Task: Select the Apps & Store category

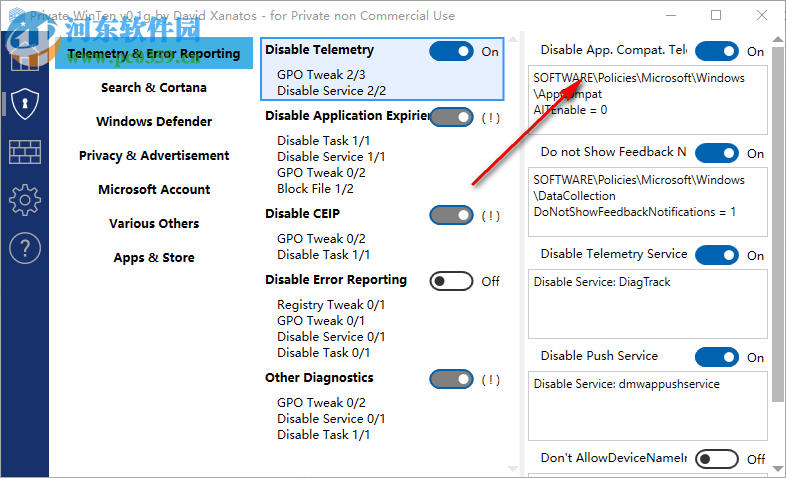Action: point(154,258)
